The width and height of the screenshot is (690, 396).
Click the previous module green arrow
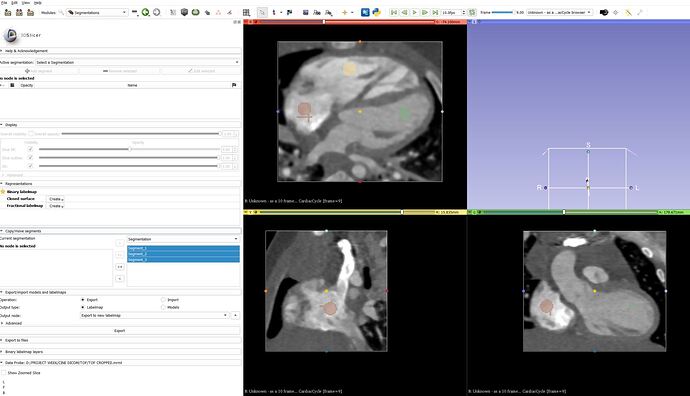point(145,12)
